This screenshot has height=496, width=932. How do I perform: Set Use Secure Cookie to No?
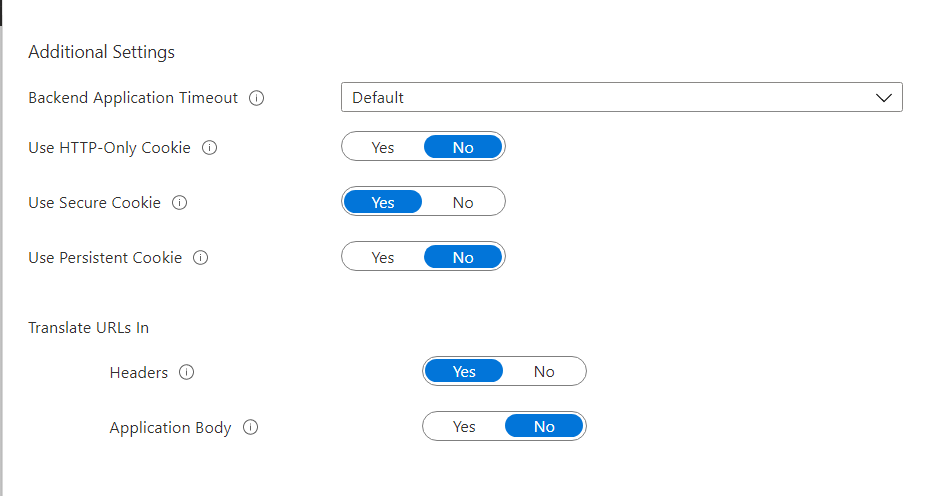(463, 203)
